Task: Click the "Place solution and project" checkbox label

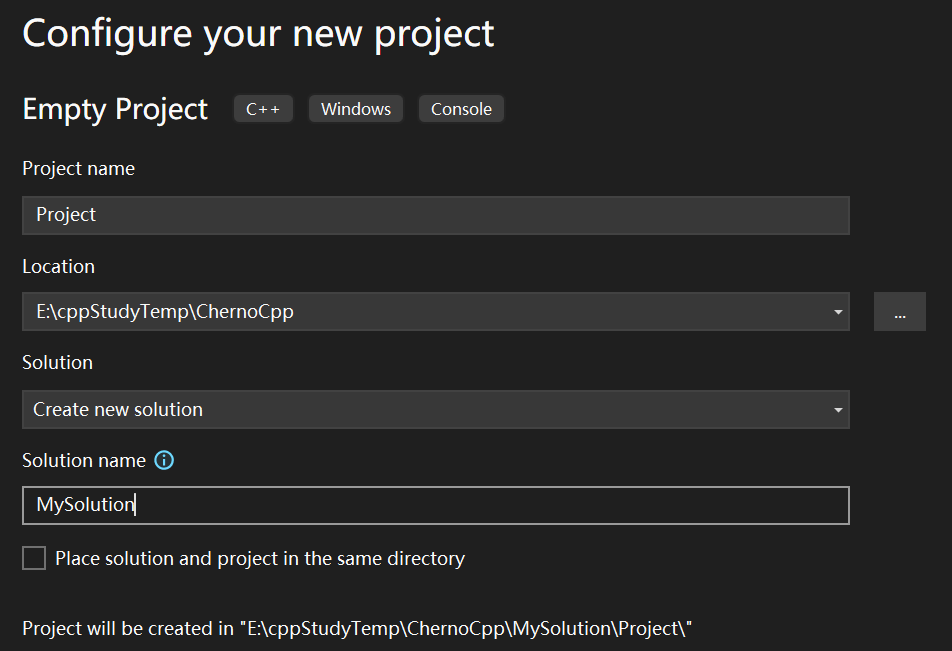Action: [260, 558]
